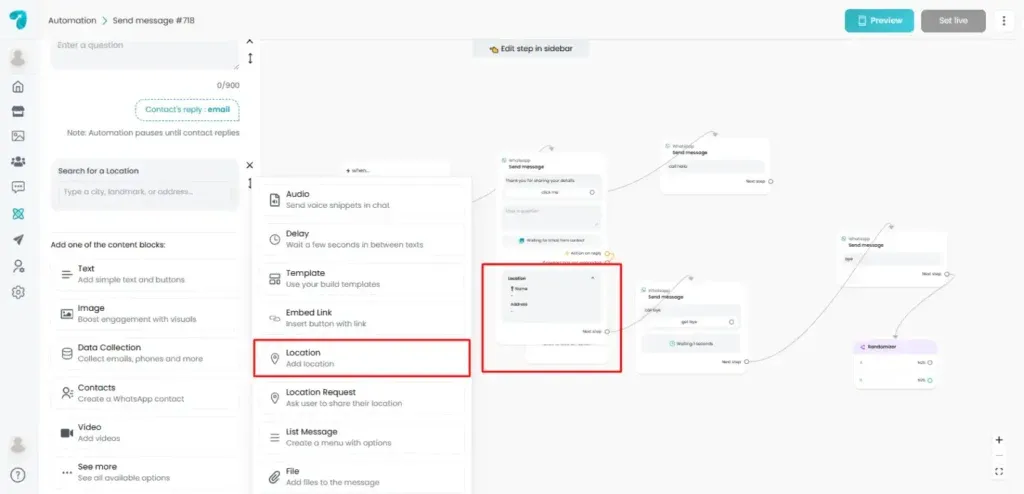Click the Waiting seconds delay block
This screenshot has width=1024, height=494.
691,343
